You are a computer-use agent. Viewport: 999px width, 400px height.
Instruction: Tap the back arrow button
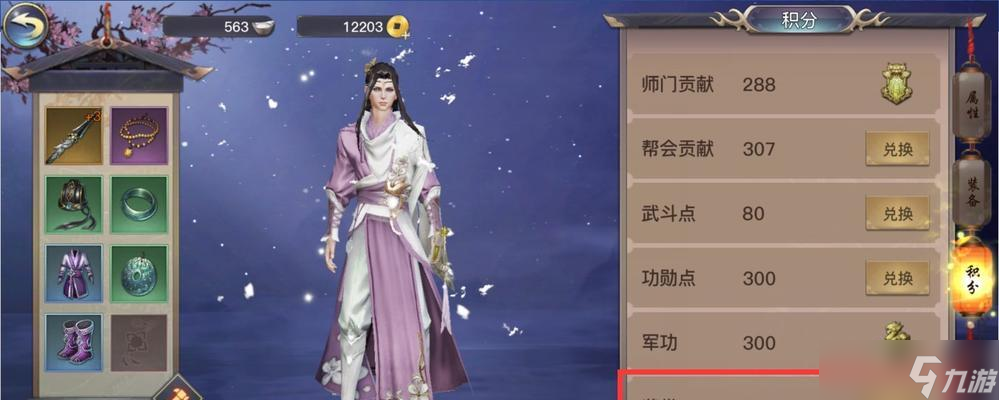25,25
